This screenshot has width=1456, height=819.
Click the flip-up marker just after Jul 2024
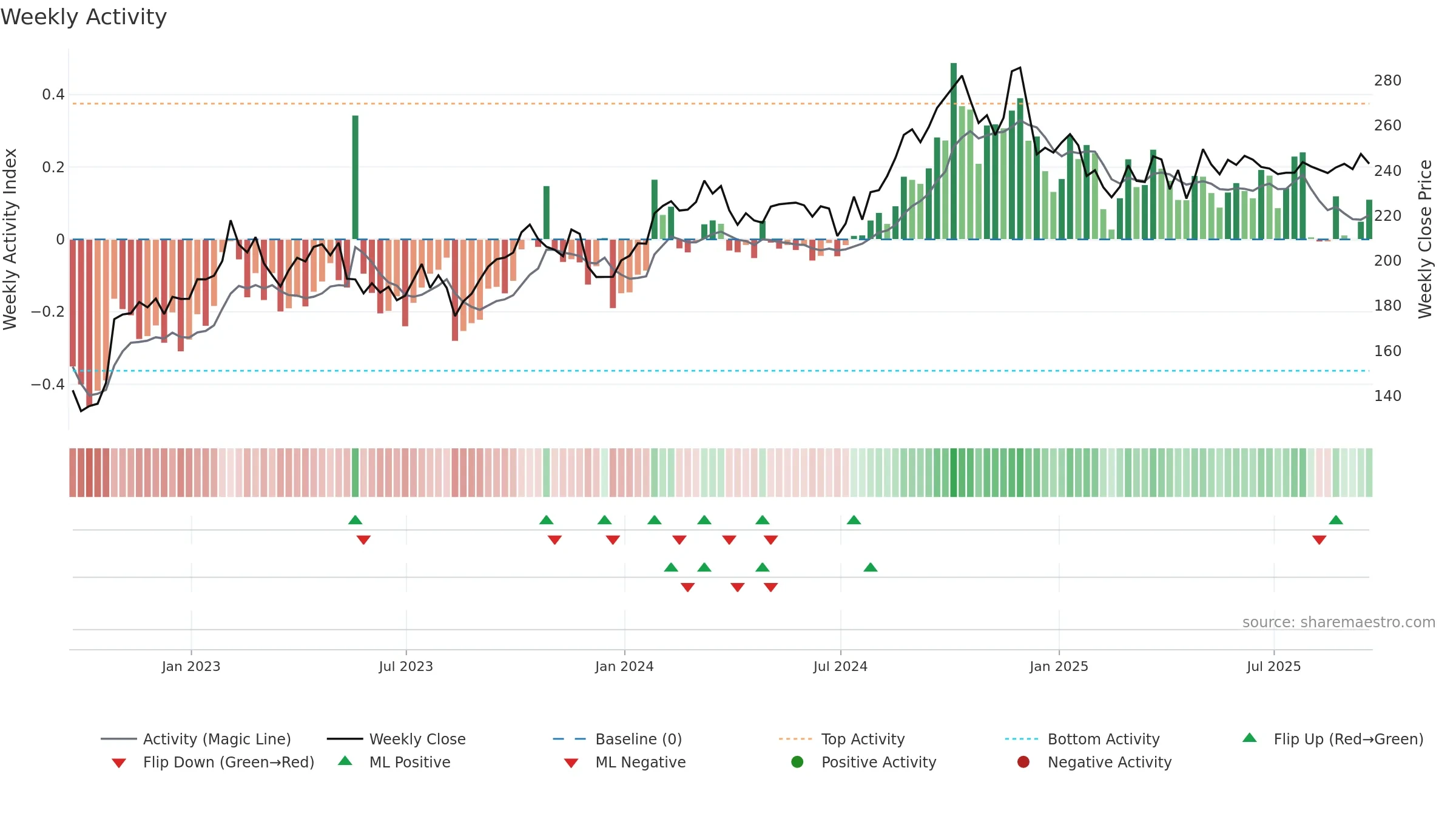tap(854, 520)
